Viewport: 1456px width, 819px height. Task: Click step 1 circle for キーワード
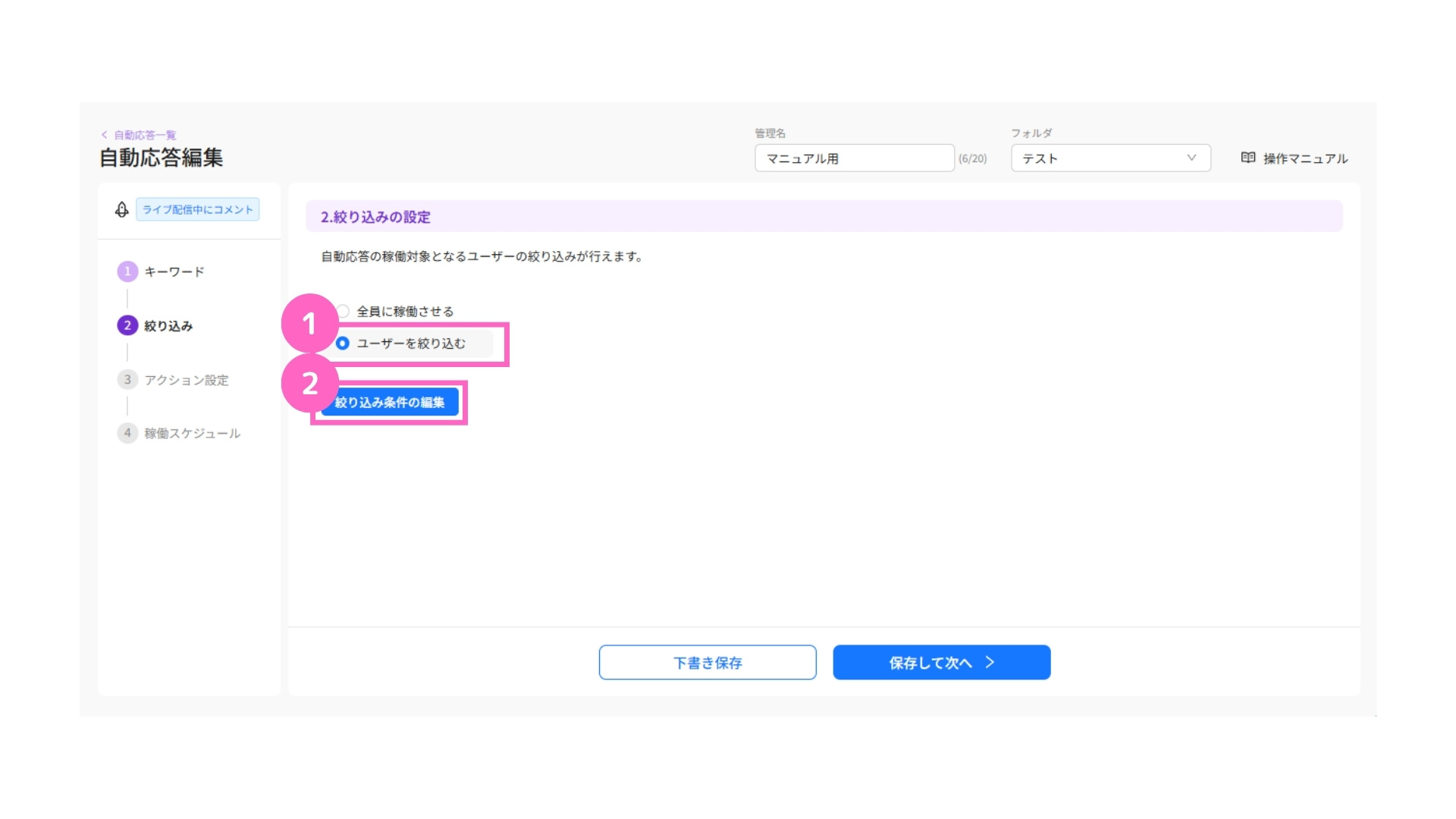tap(127, 271)
